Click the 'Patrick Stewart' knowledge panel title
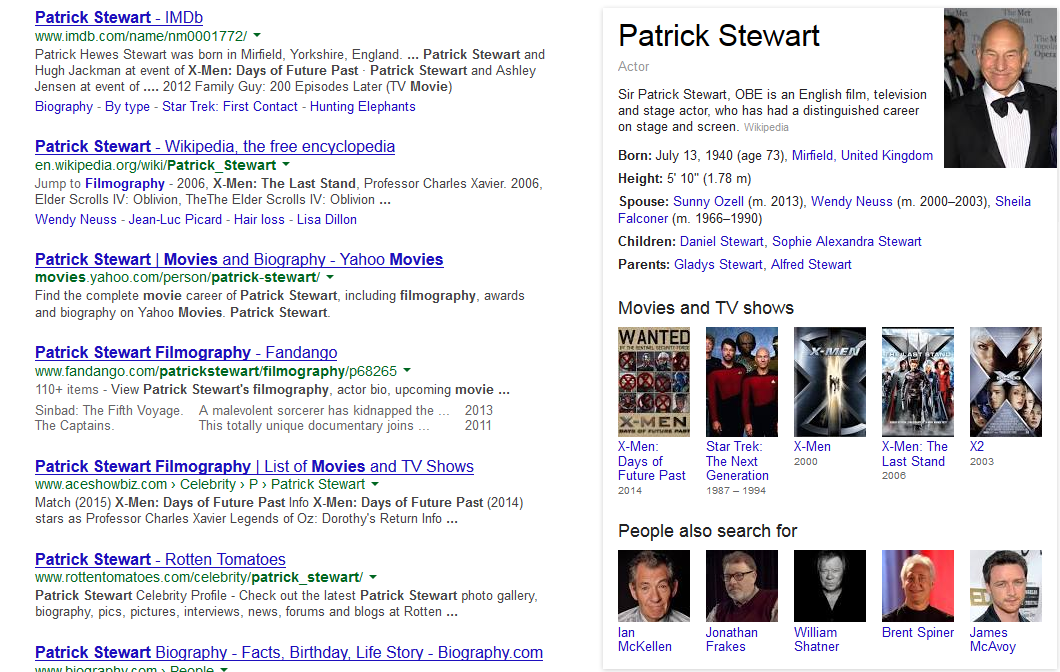The height and width of the screenshot is (672, 1060). tap(719, 36)
